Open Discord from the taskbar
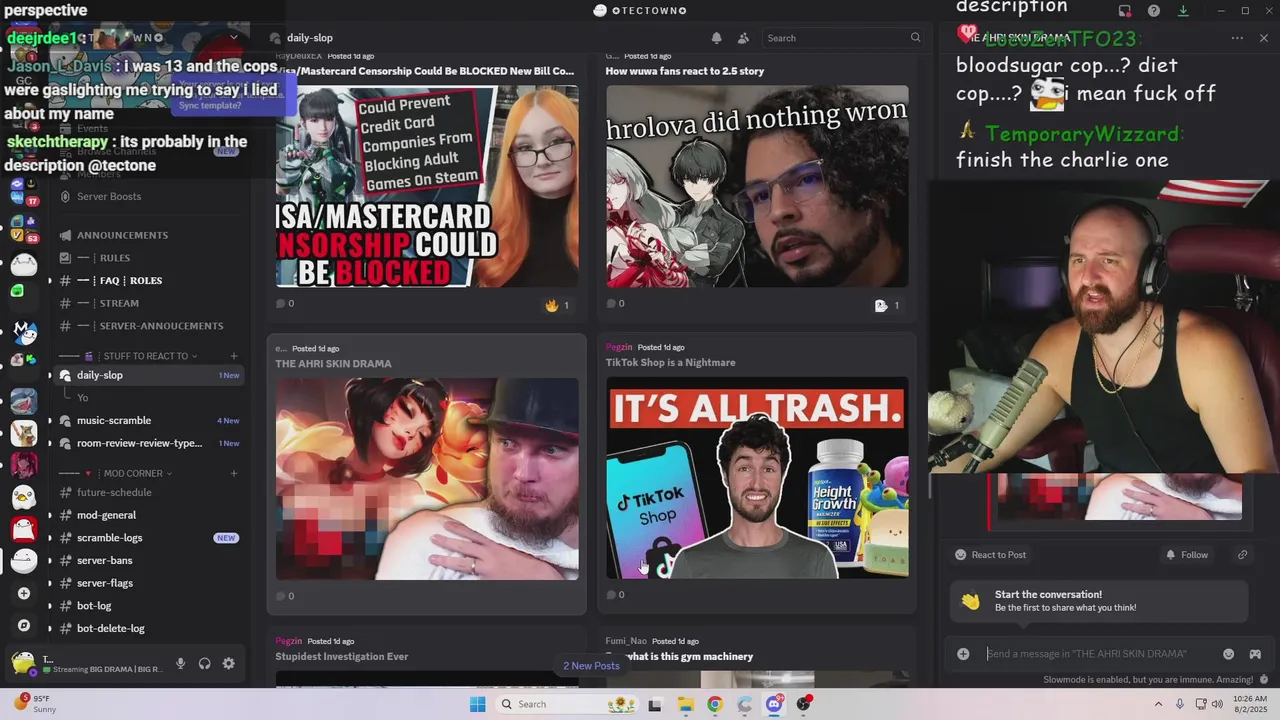Image resolution: width=1280 pixels, height=720 pixels. [774, 704]
